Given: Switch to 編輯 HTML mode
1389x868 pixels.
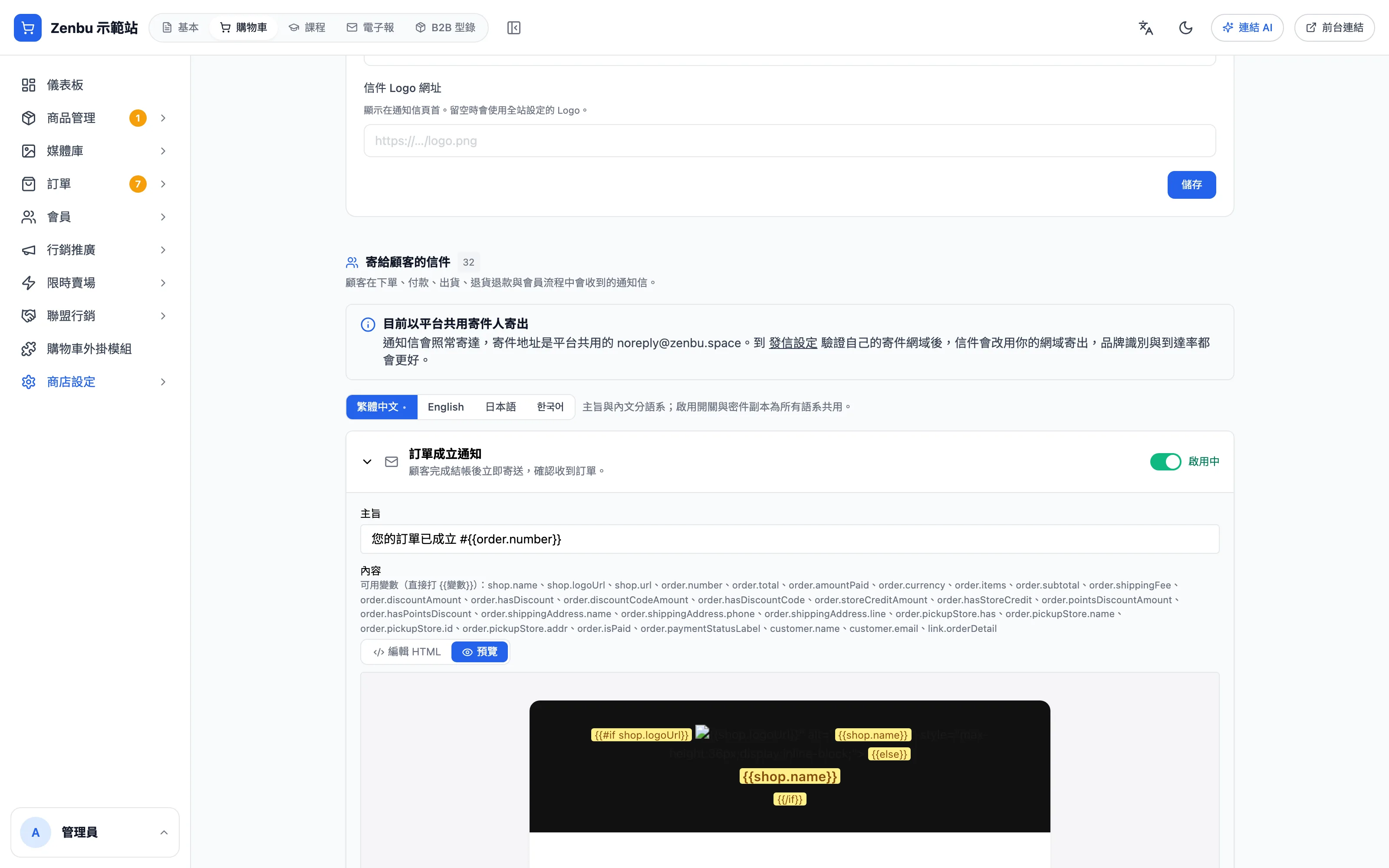Looking at the screenshot, I should click(x=407, y=652).
